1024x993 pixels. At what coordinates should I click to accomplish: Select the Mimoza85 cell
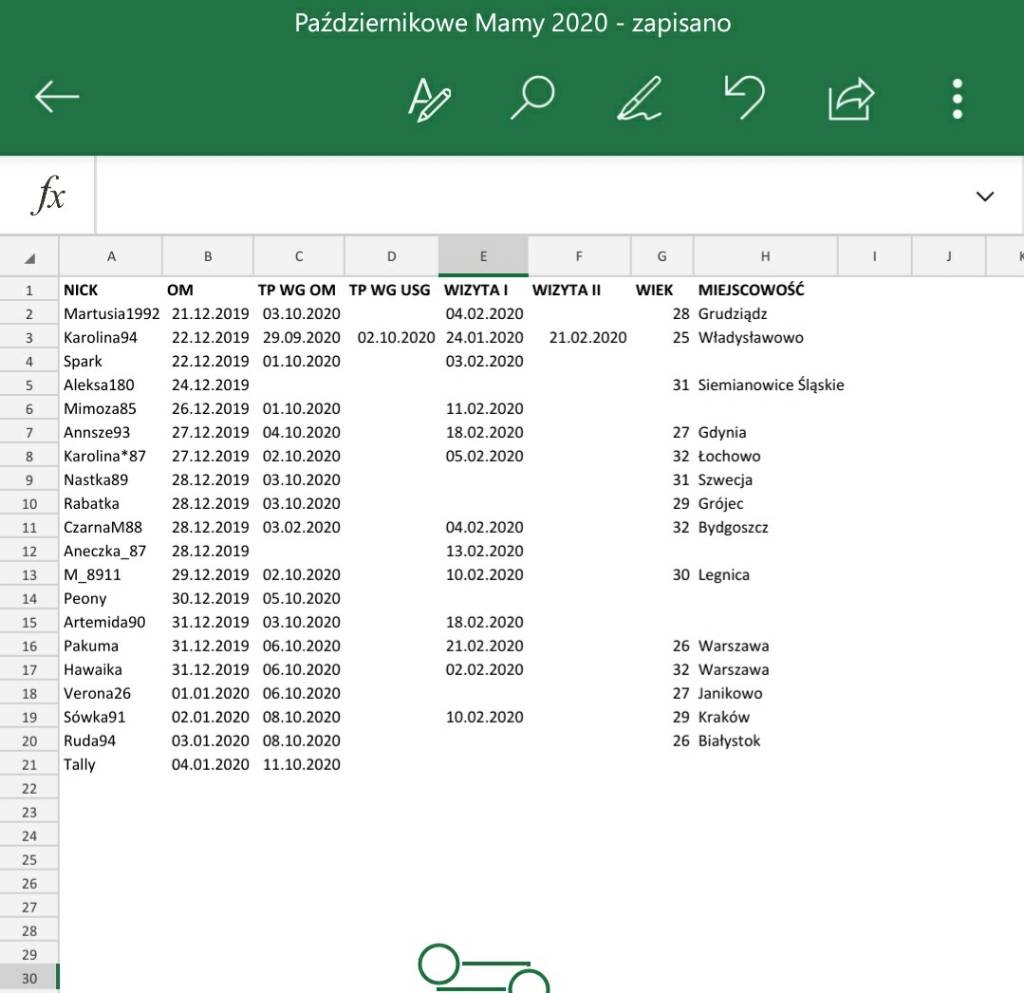click(x=111, y=409)
